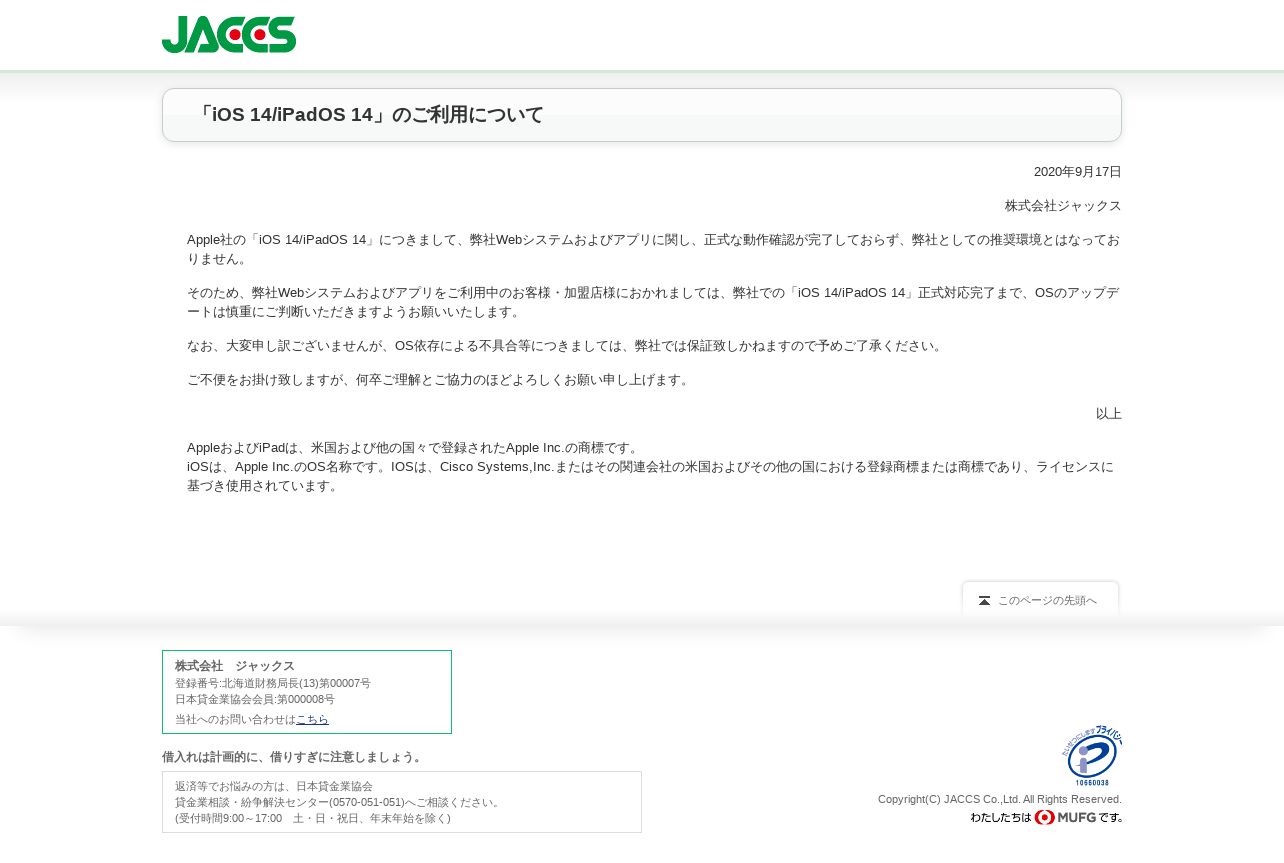Image resolution: width=1284 pixels, height=863 pixels.
Task: Click trademark note AppleおよびiPadは
Action: coord(414,448)
